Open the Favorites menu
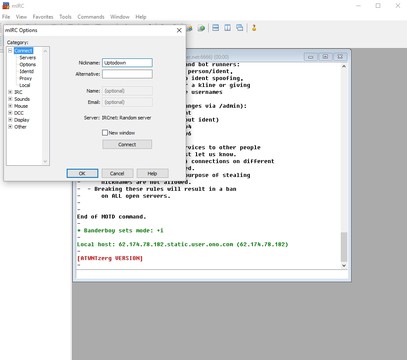 point(43,17)
